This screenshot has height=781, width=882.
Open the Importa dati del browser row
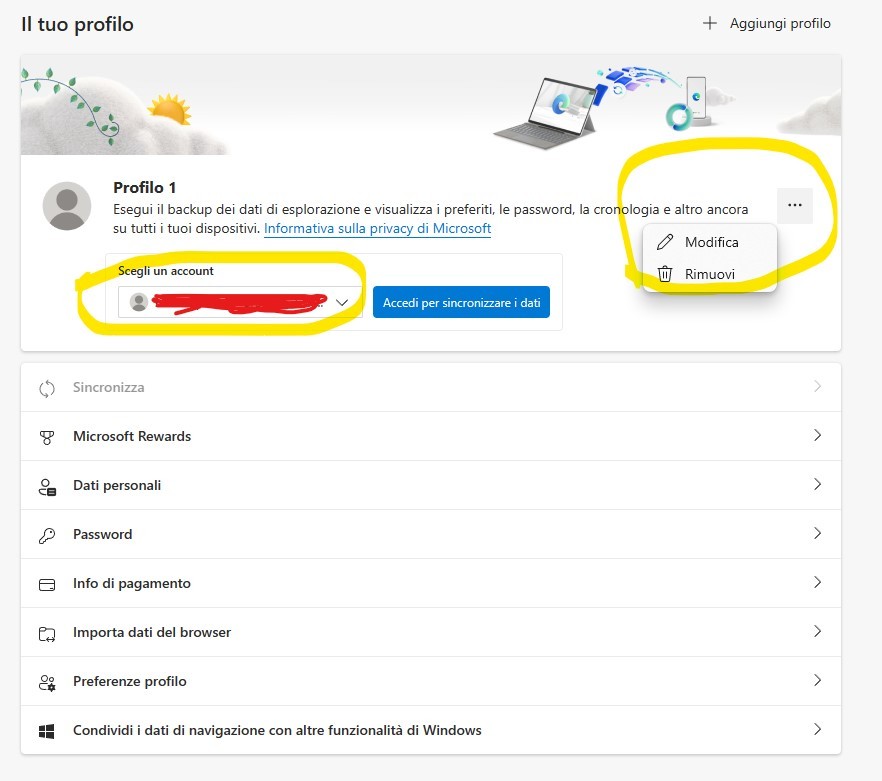tap(431, 632)
